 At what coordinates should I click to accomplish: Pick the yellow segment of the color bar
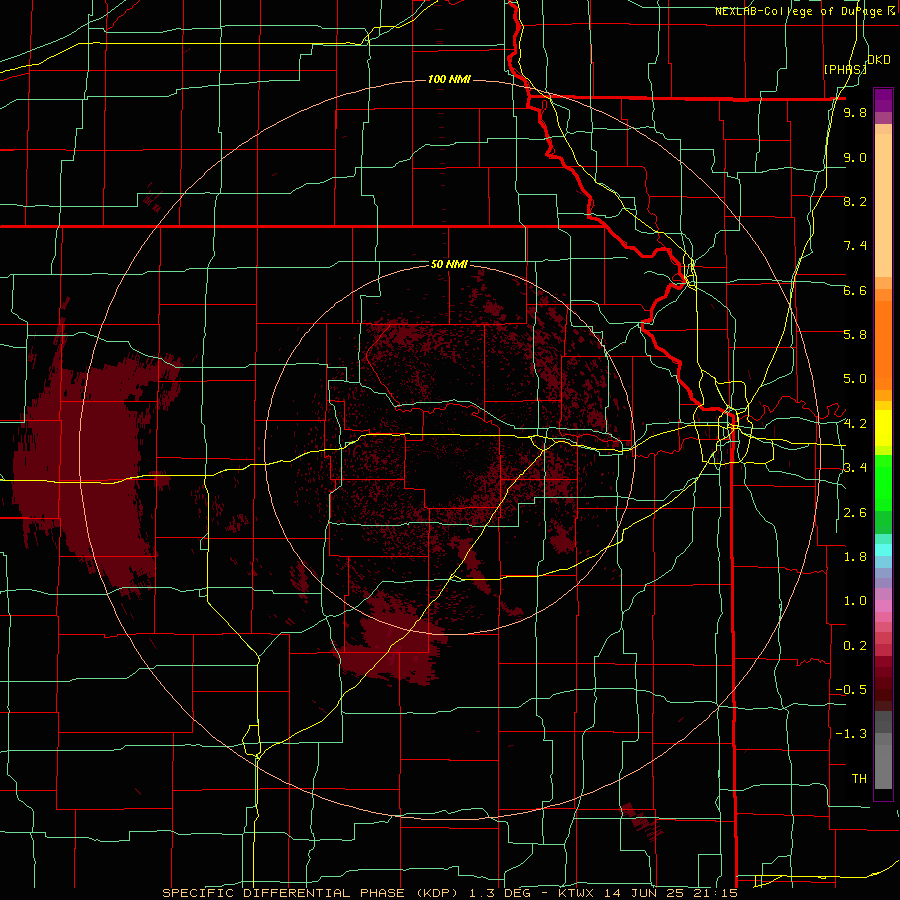coord(883,428)
